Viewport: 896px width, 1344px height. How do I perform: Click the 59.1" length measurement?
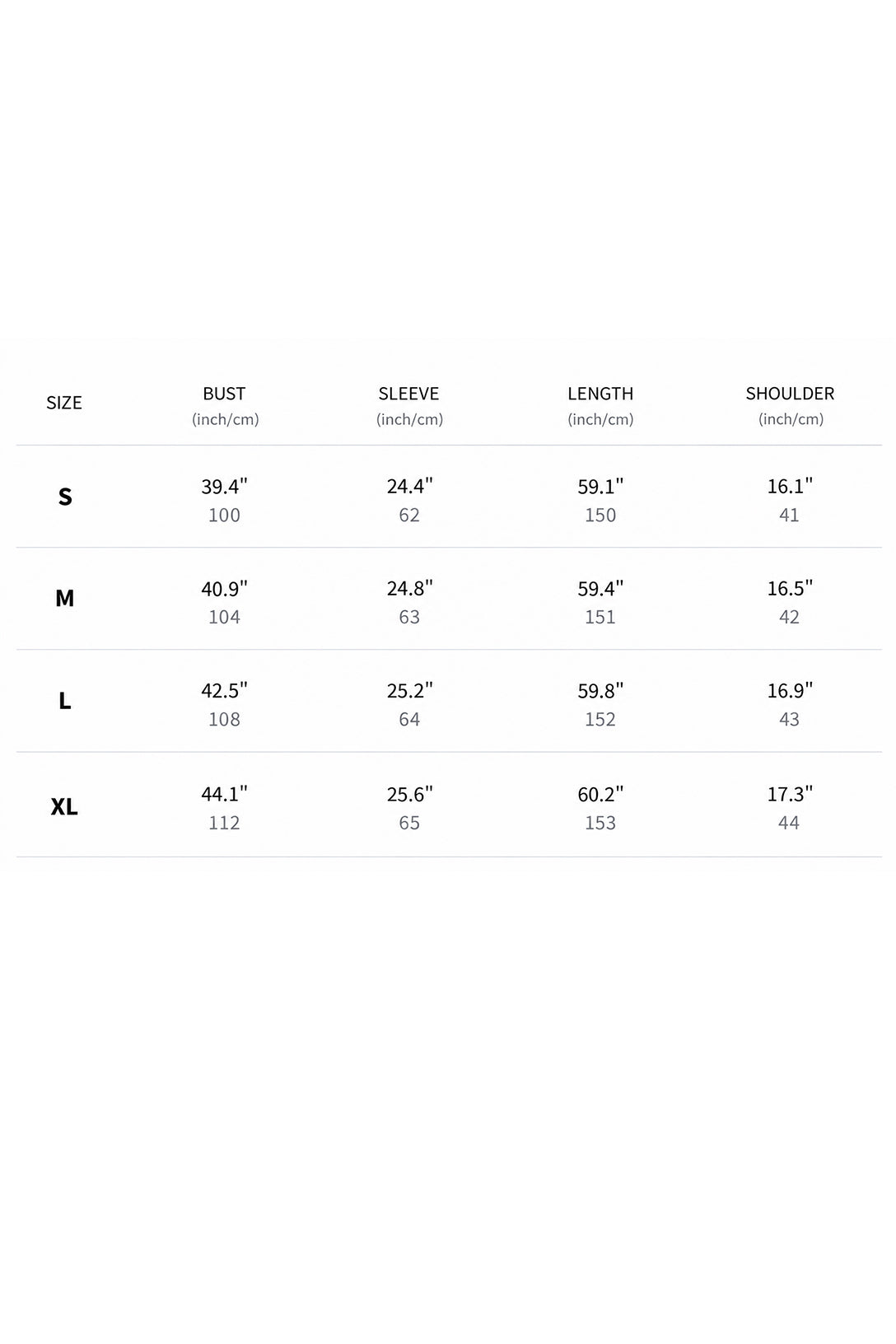coord(600,486)
